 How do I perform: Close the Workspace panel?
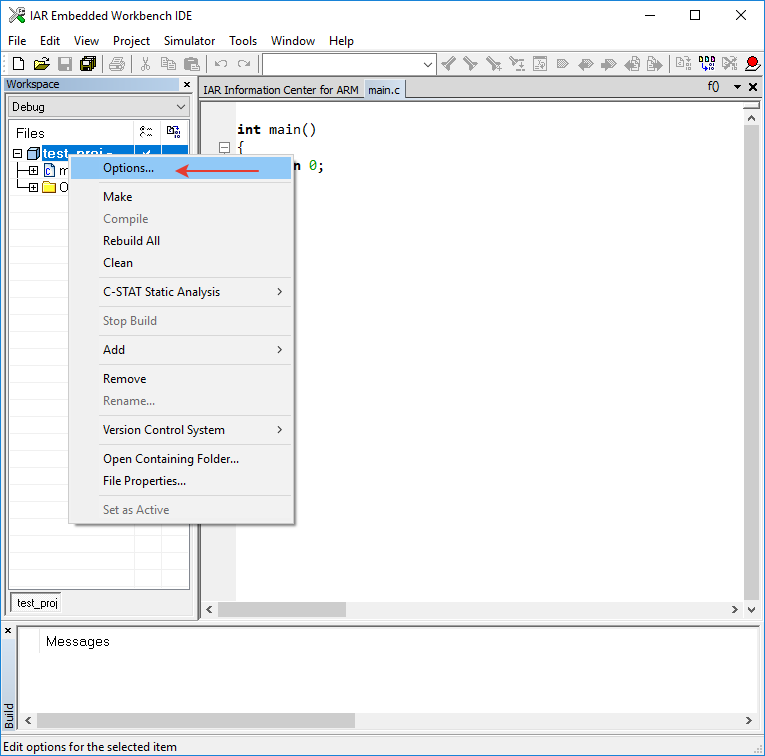(186, 85)
